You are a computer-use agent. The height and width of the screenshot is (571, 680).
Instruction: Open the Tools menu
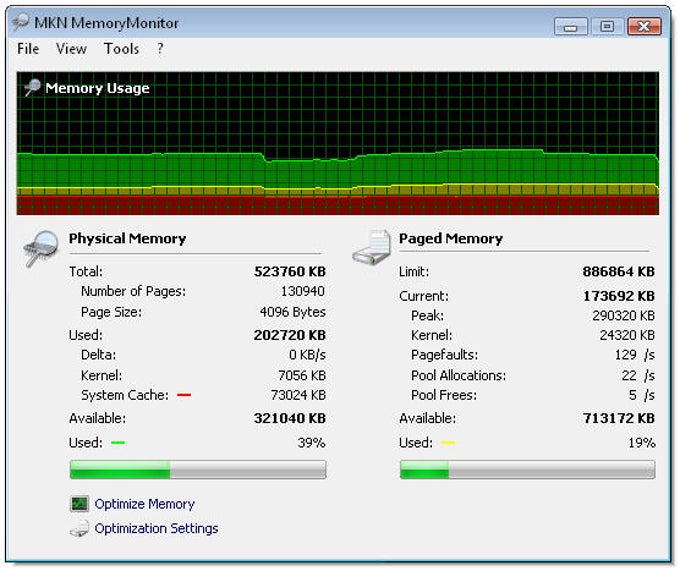[121, 49]
